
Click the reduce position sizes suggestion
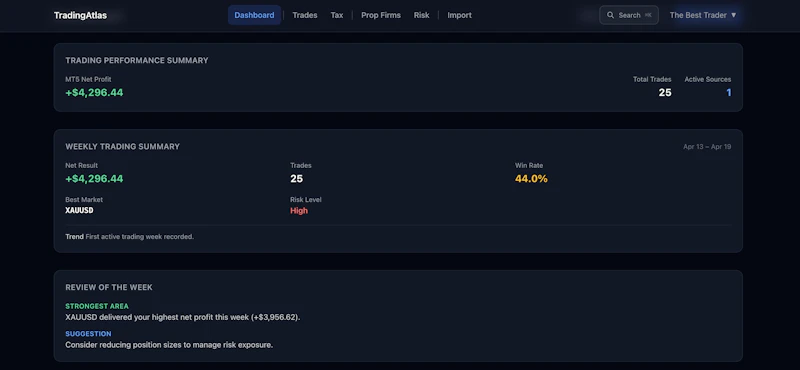(x=169, y=345)
